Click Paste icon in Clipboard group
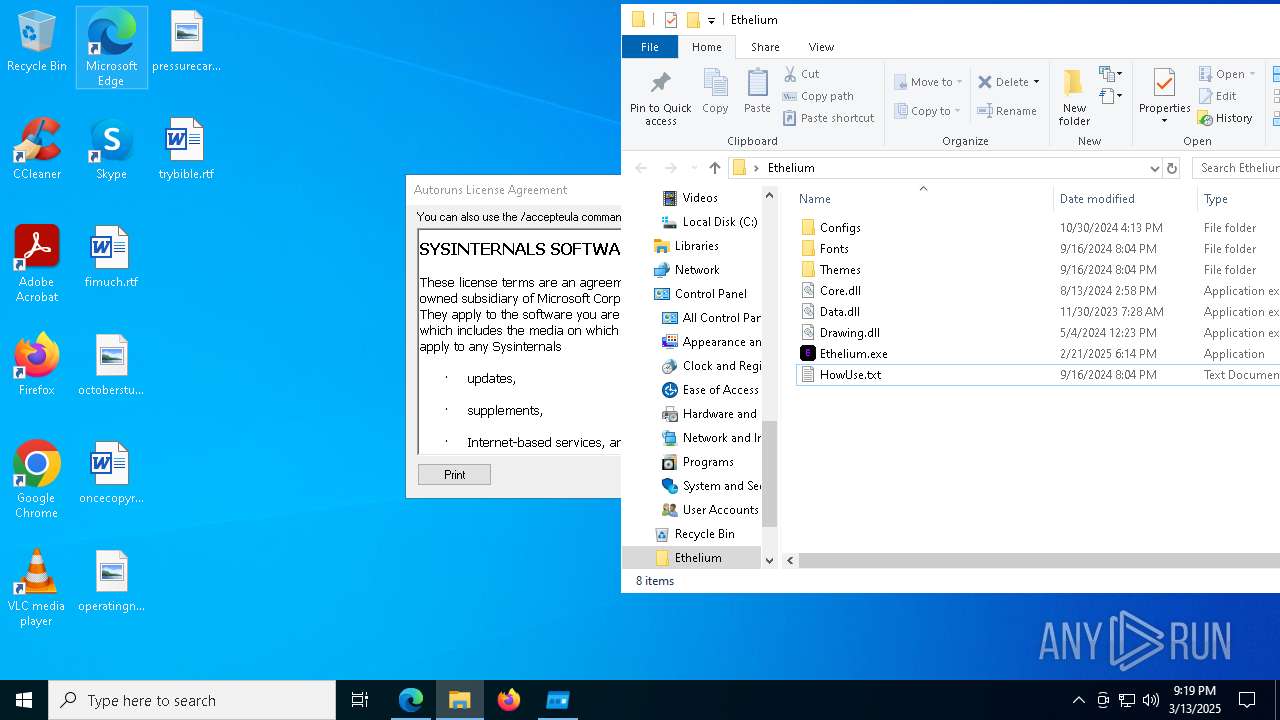 click(757, 91)
